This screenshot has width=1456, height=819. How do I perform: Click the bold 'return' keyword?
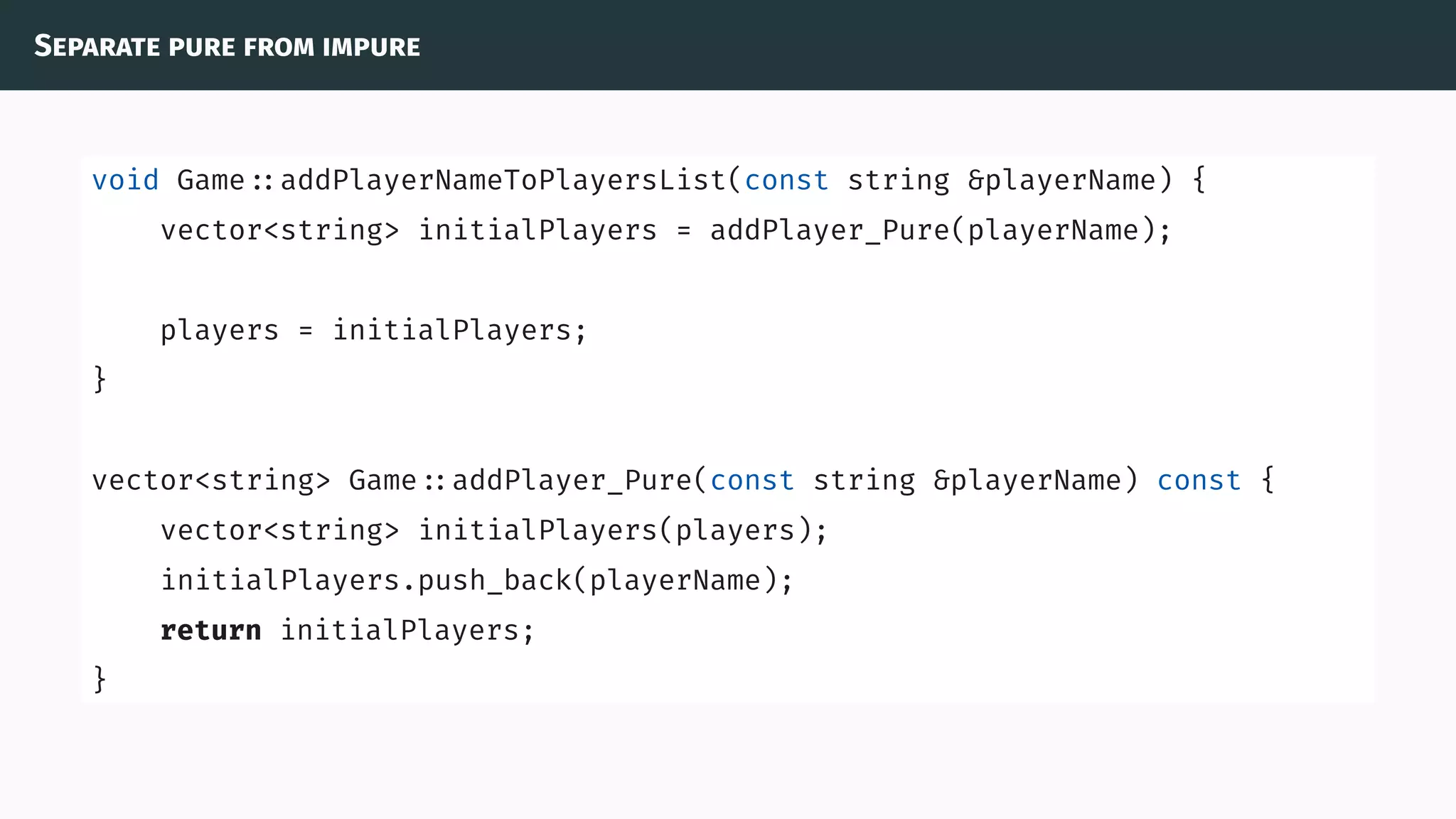point(210,631)
